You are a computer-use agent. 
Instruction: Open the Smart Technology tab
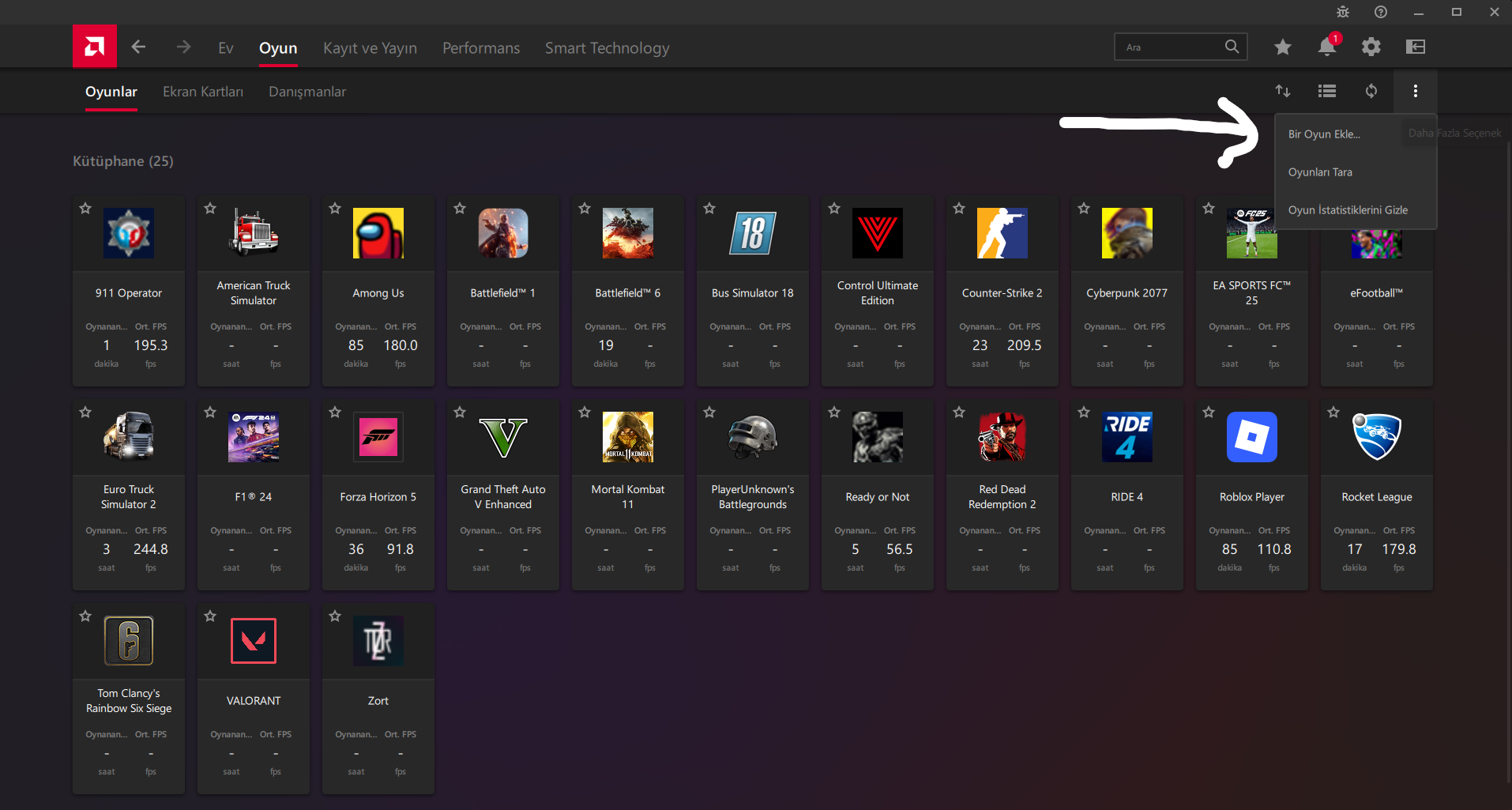click(607, 48)
